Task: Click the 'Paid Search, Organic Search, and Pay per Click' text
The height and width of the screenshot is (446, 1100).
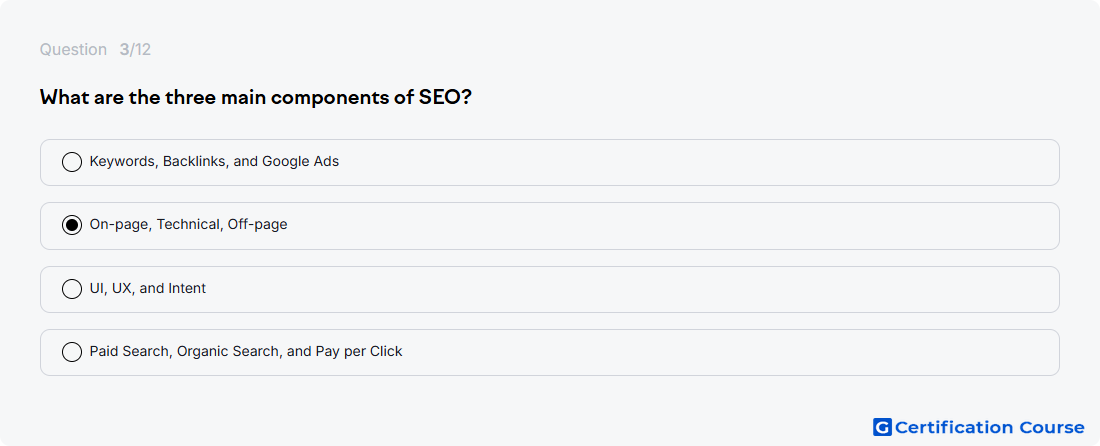Action: (246, 352)
